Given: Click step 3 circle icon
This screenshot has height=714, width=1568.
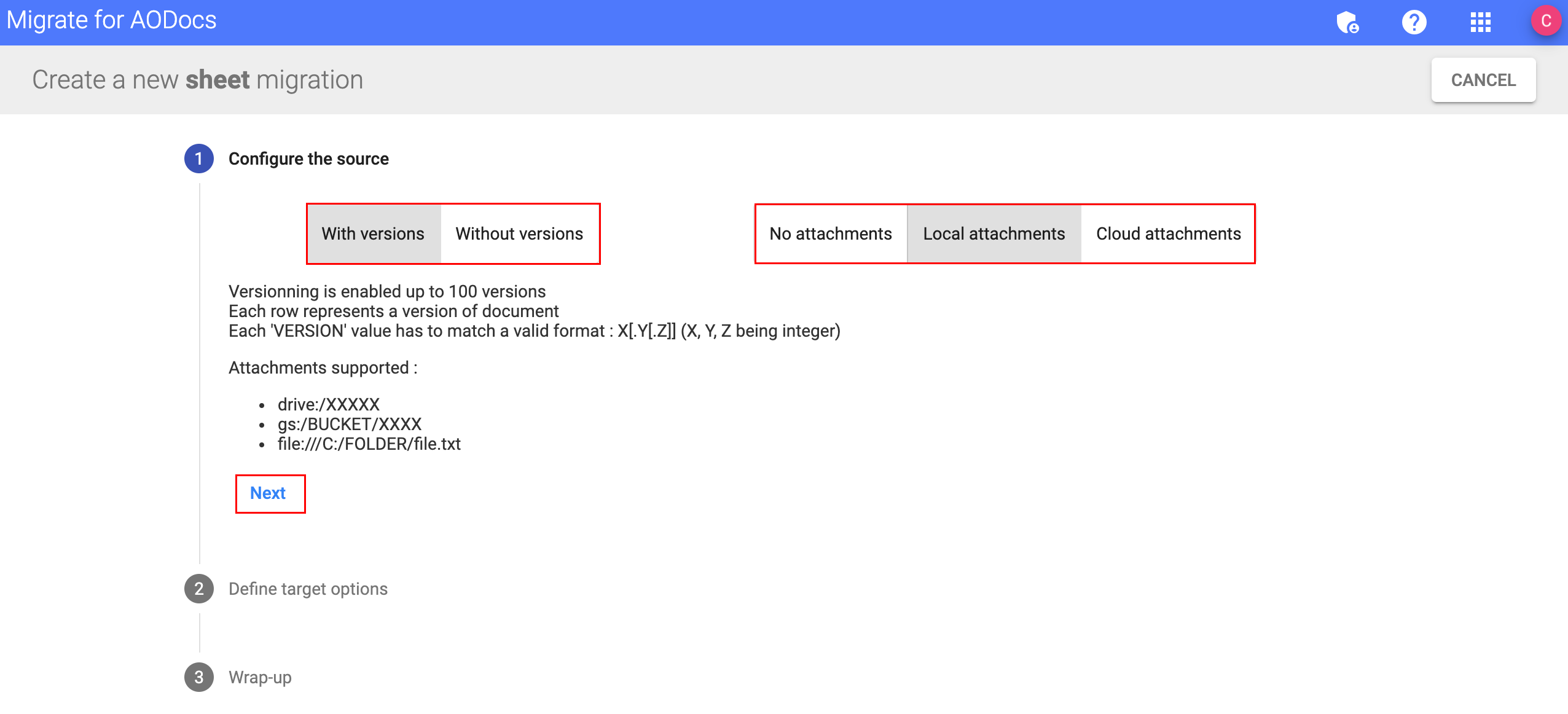Looking at the screenshot, I should pos(198,677).
